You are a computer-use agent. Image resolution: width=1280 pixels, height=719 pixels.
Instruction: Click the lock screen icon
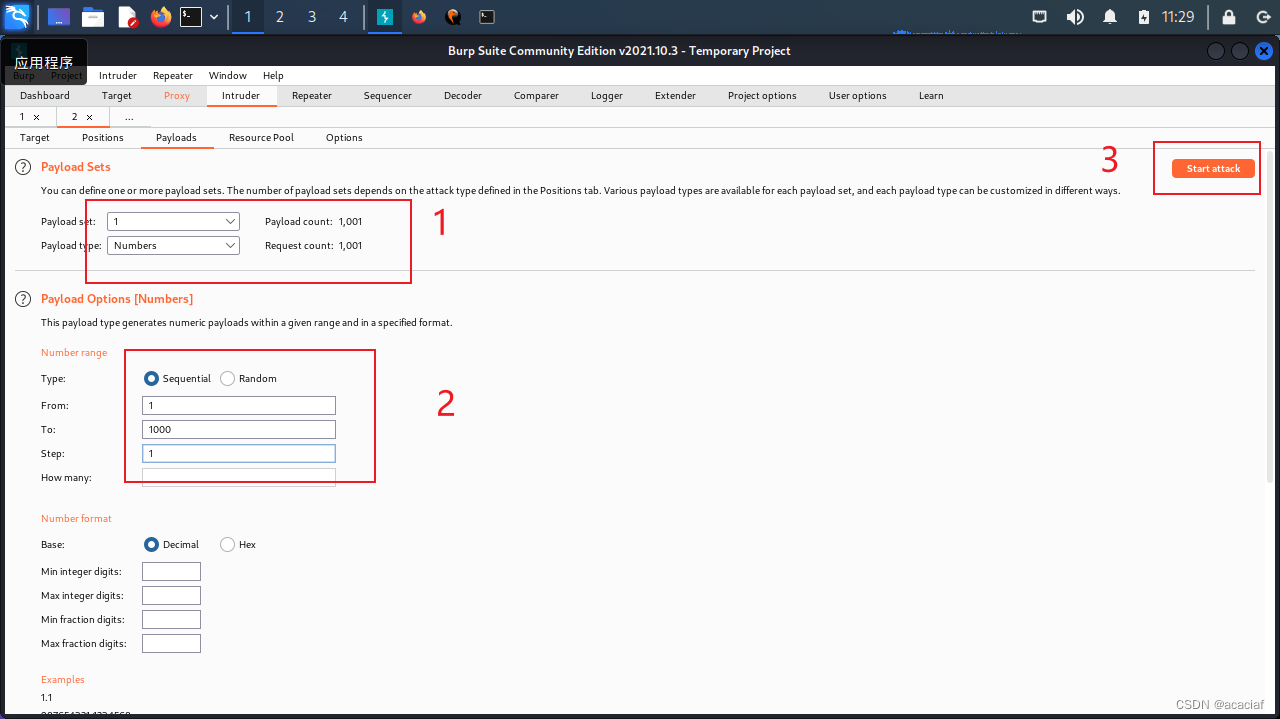(x=1229, y=17)
